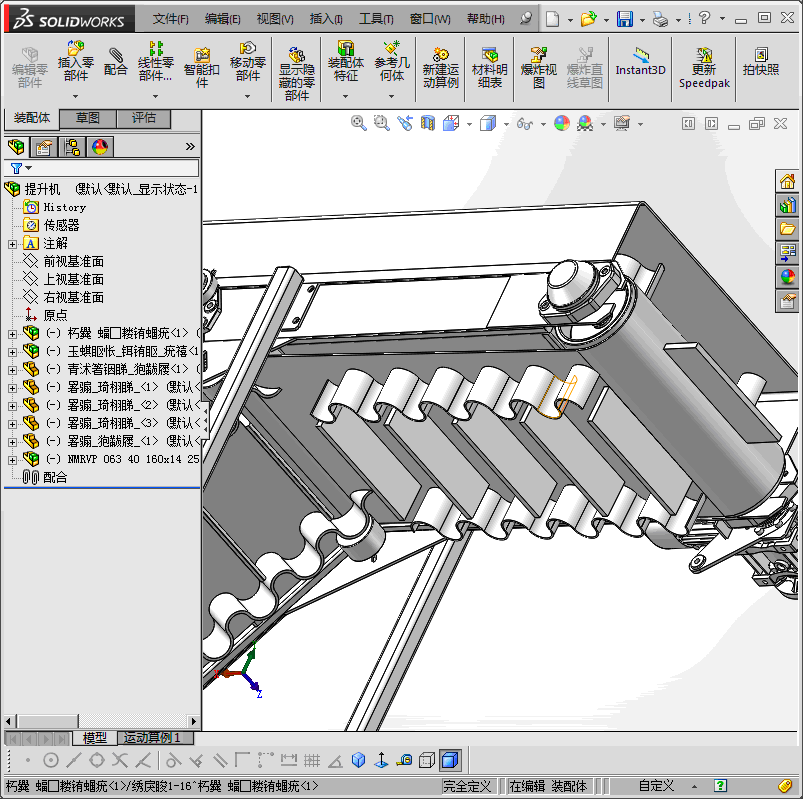803x799 pixels.
Task: Click the 配合 (Mate) paperclip tool
Action: point(116,60)
